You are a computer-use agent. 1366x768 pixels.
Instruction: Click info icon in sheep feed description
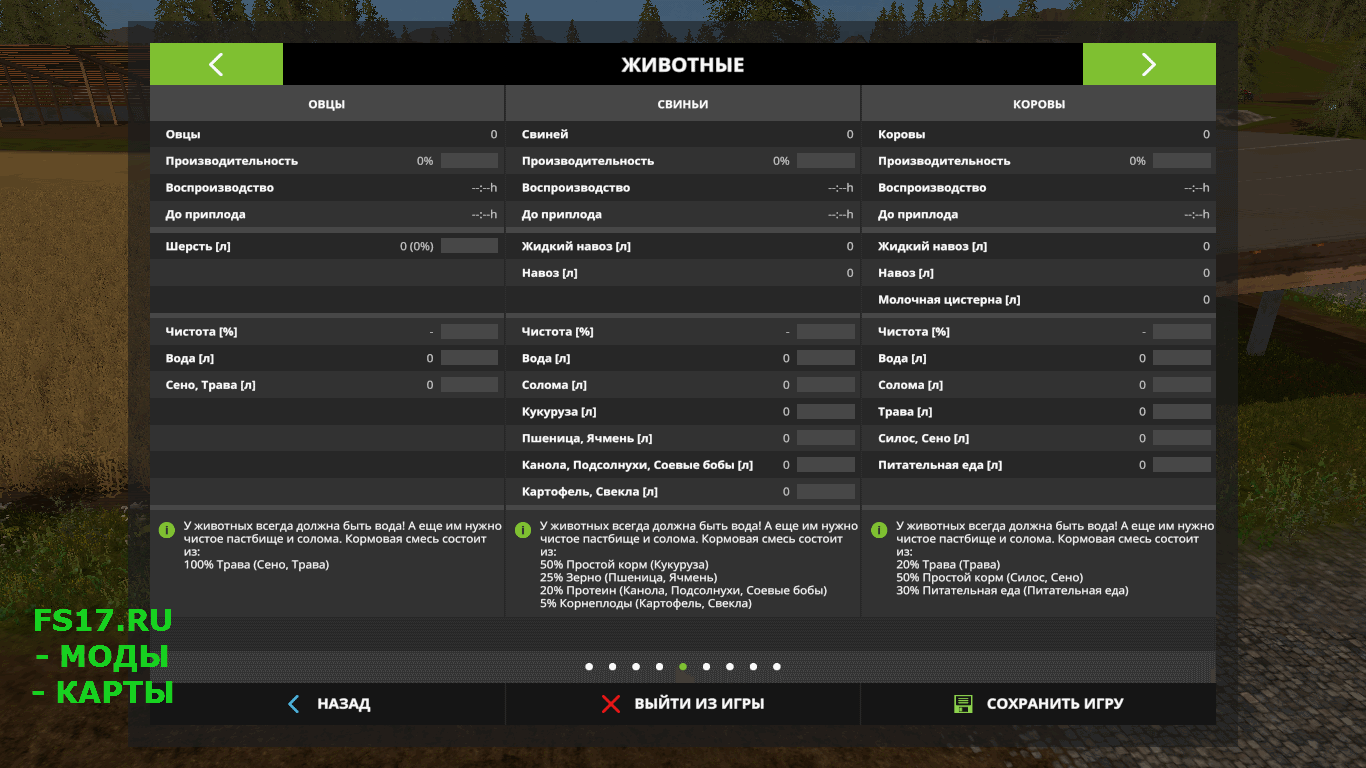point(167,529)
